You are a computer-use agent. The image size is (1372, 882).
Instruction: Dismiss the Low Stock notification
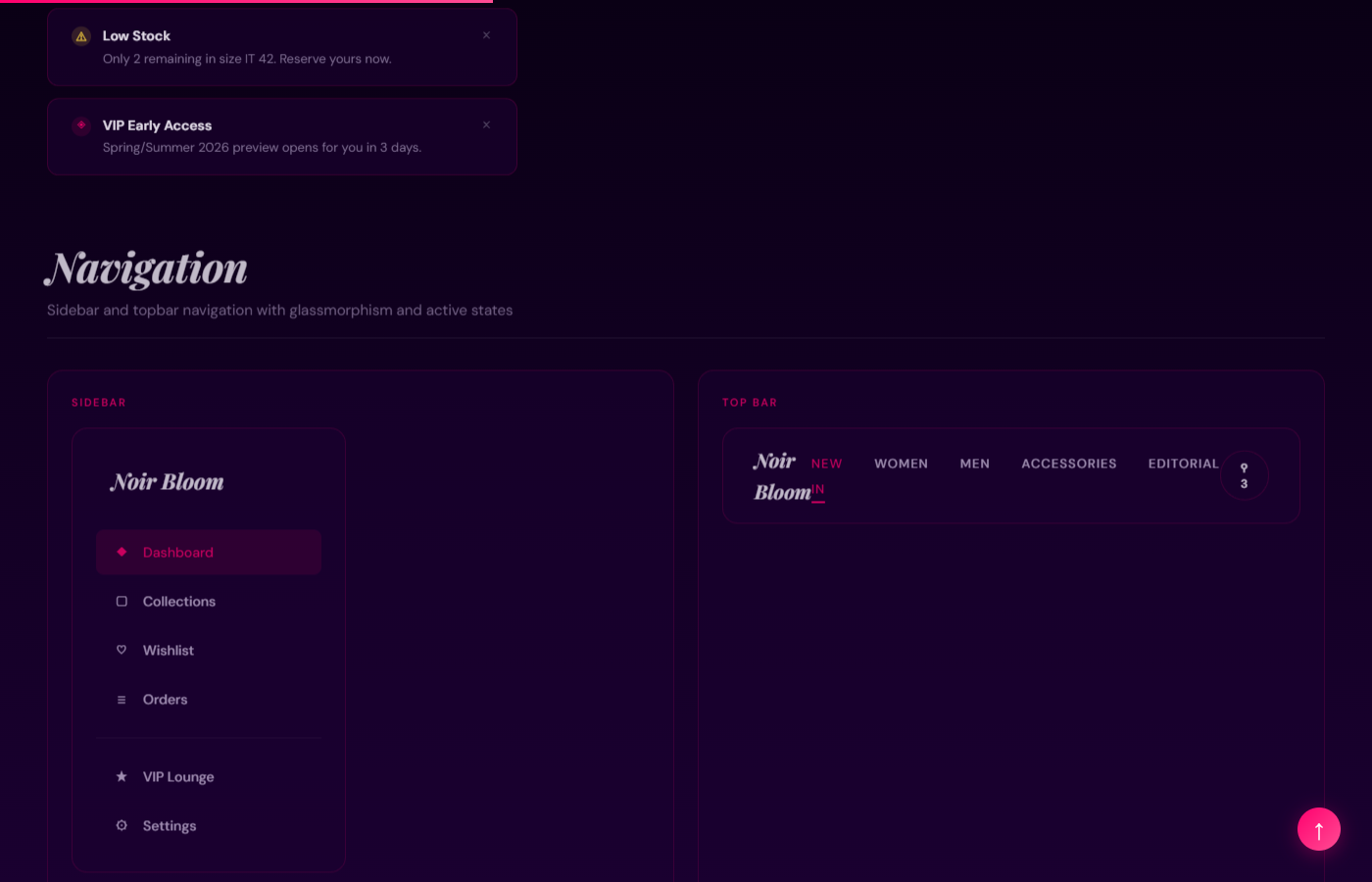pos(486,35)
